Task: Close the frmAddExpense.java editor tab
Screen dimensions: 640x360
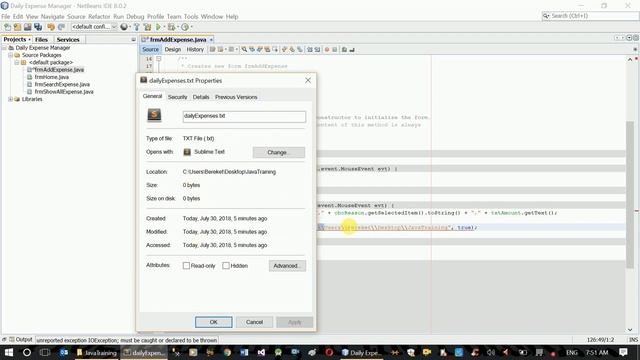Action: (x=211, y=40)
